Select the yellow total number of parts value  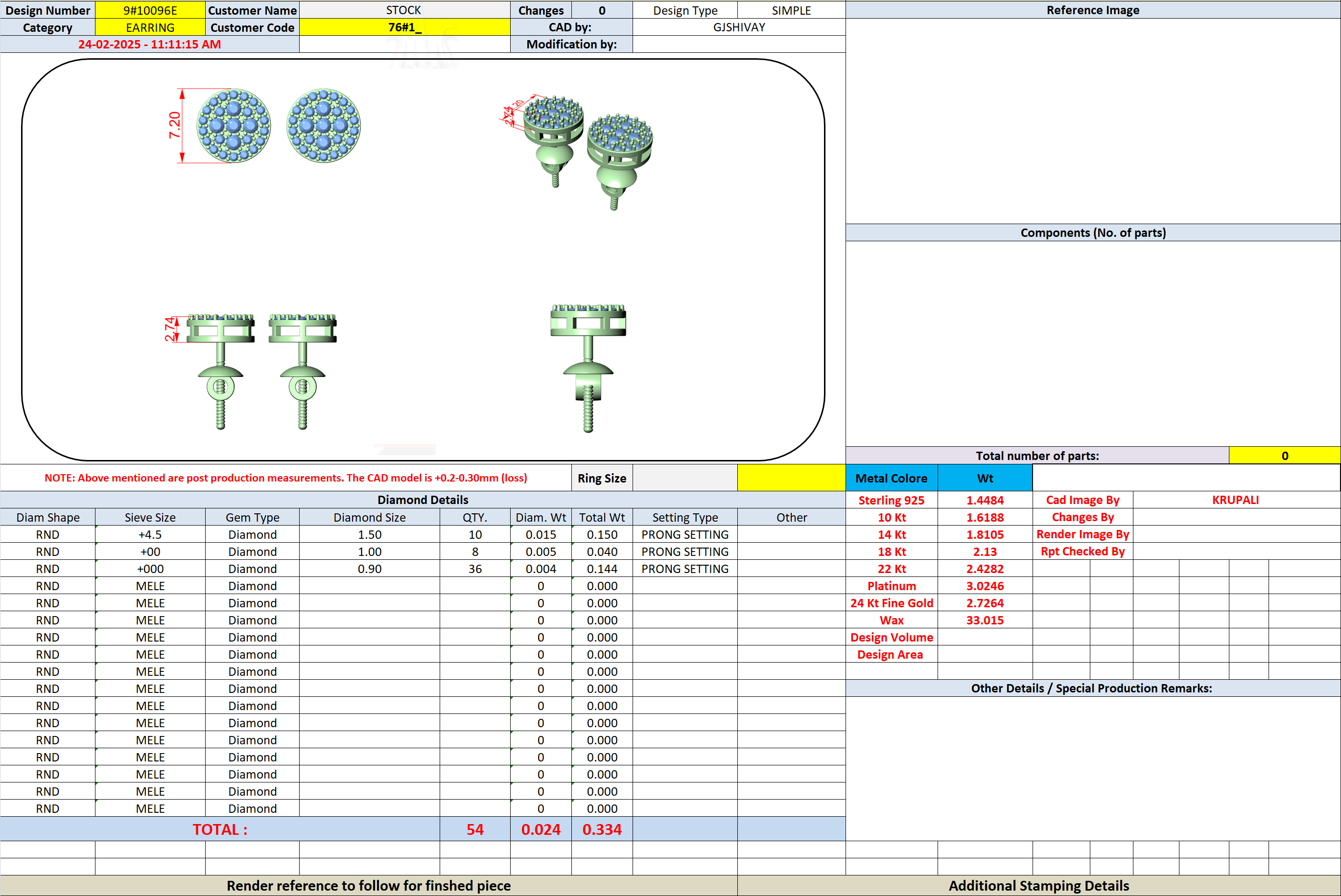pos(1284,456)
